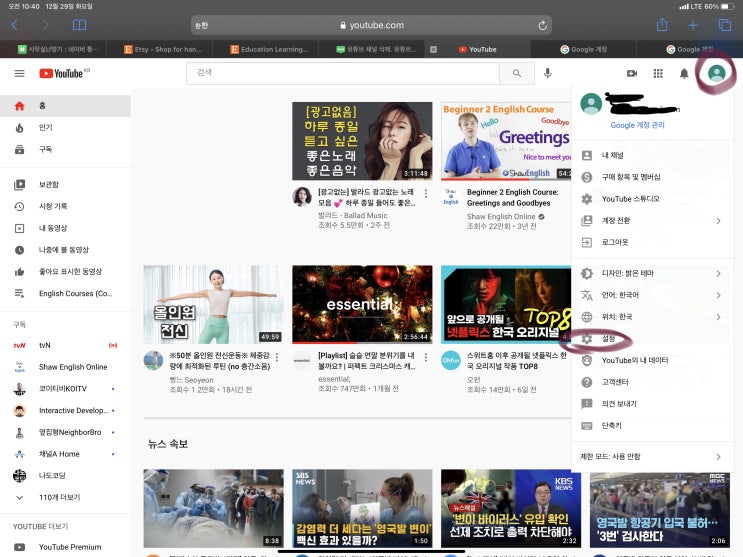Play the Beginner 2 English Course thumbnail
The width and height of the screenshot is (743, 557).
(x=506, y=141)
